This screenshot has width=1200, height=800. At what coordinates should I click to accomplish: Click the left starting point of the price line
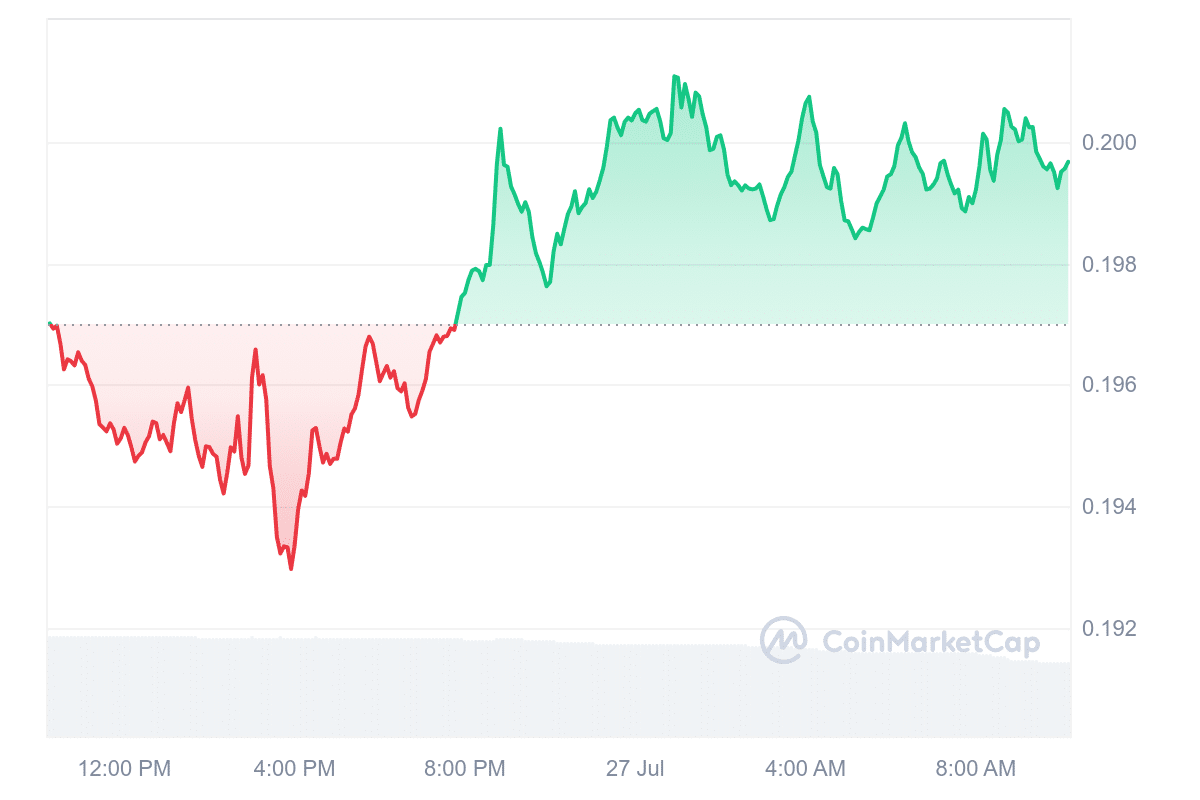click(x=49, y=323)
